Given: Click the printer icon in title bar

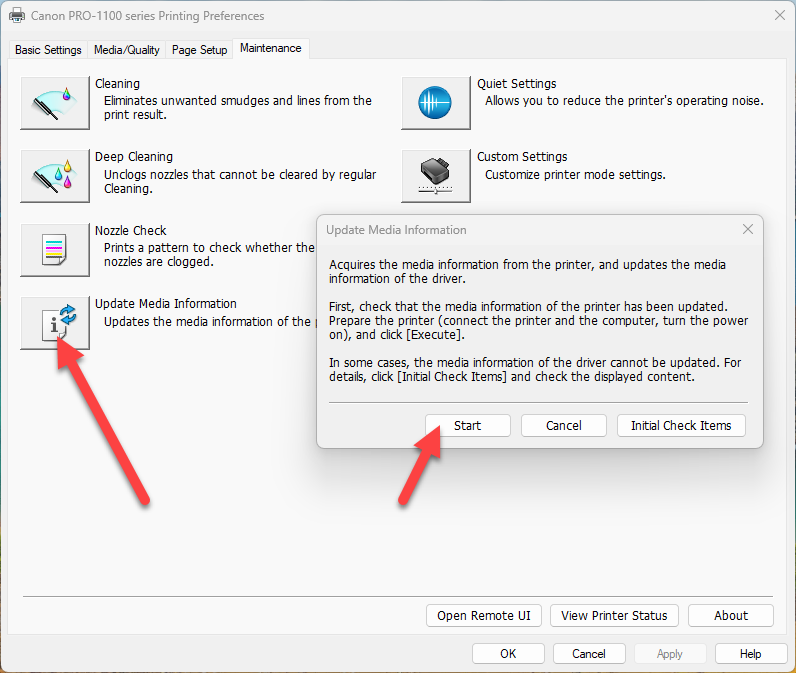Looking at the screenshot, I should [x=16, y=16].
